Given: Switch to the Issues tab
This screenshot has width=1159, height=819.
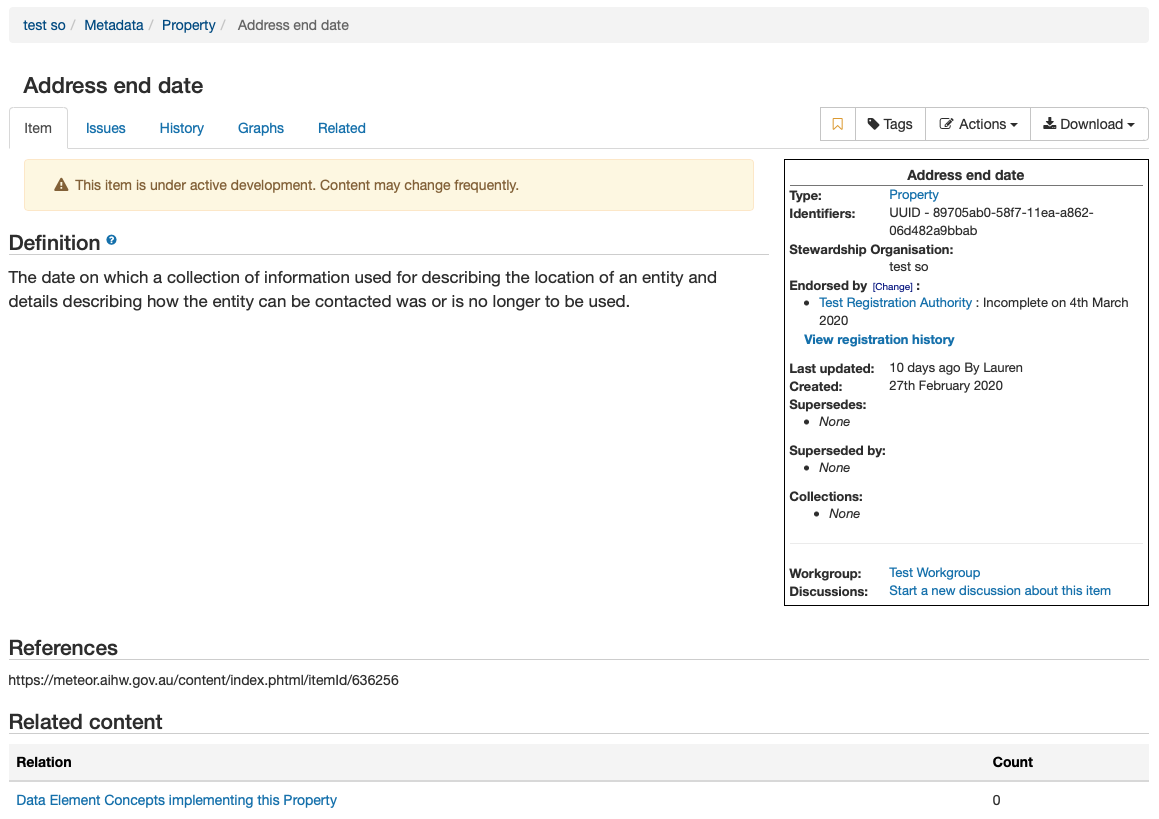Looking at the screenshot, I should point(106,128).
